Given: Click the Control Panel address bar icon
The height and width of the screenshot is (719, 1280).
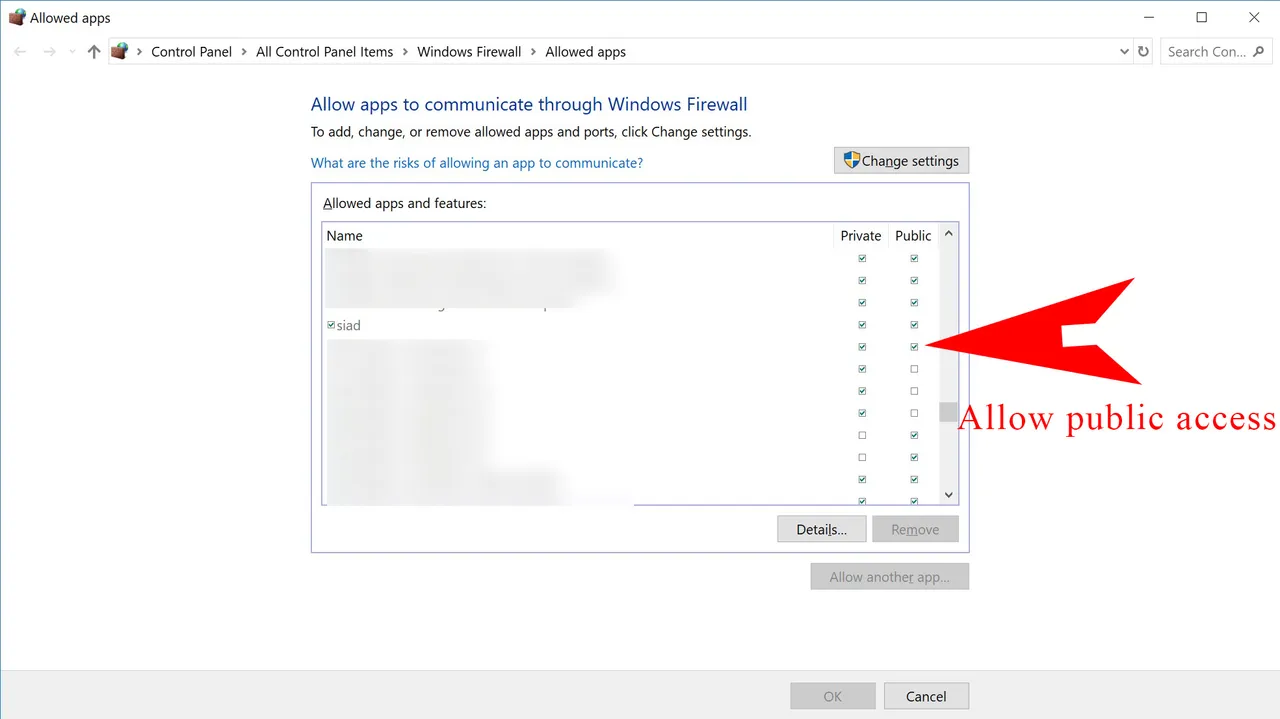Looking at the screenshot, I should 121,51.
